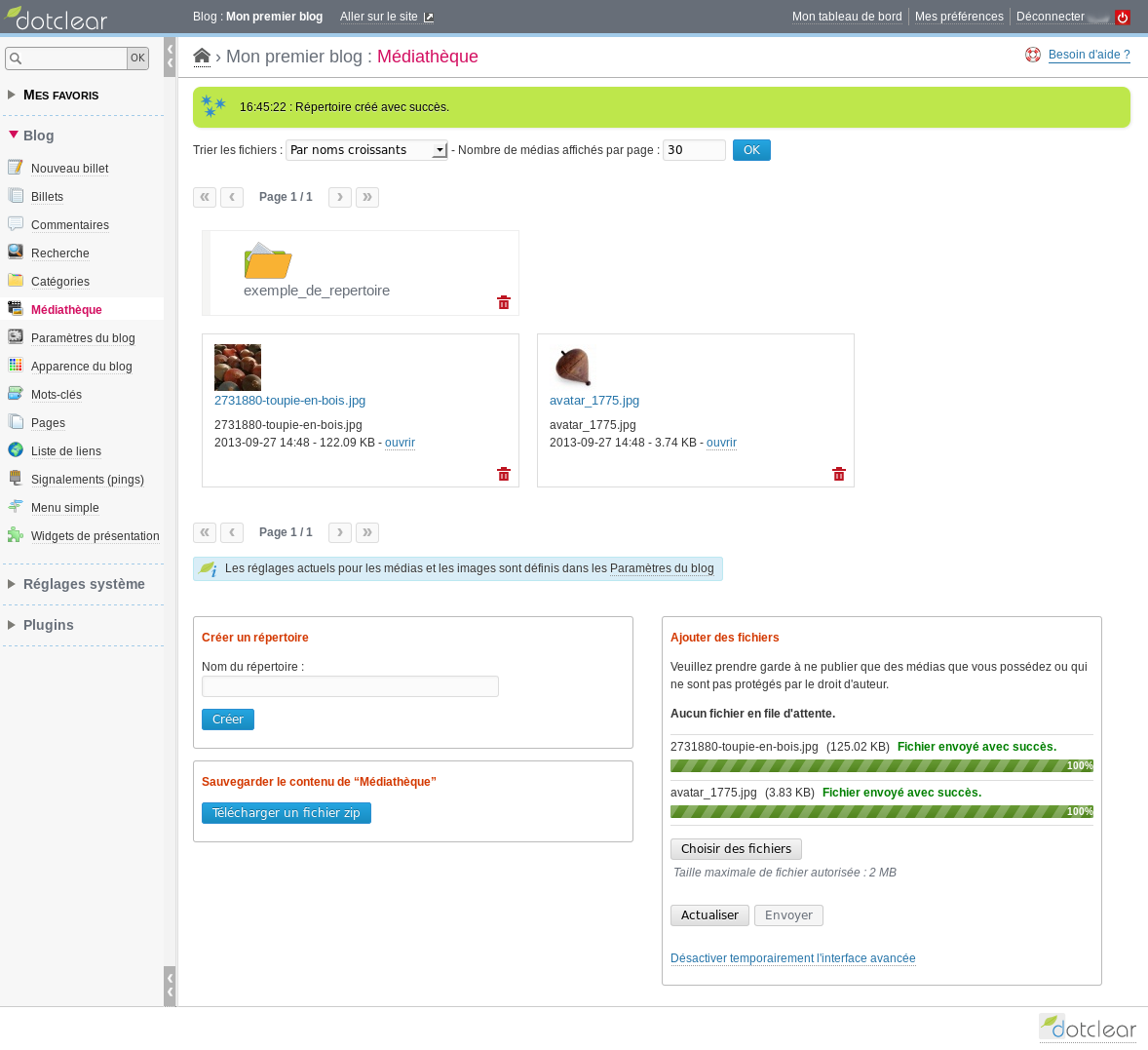Click the toupie-en-bois upload progress bar
1148x1050 pixels.
[881, 766]
